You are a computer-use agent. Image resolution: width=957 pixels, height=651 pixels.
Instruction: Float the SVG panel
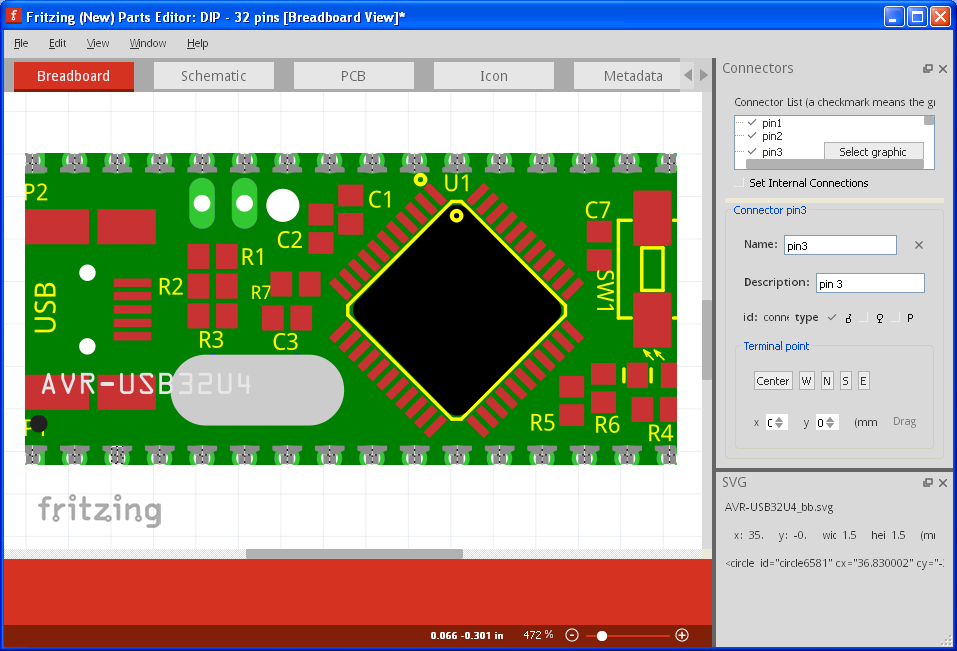click(928, 483)
